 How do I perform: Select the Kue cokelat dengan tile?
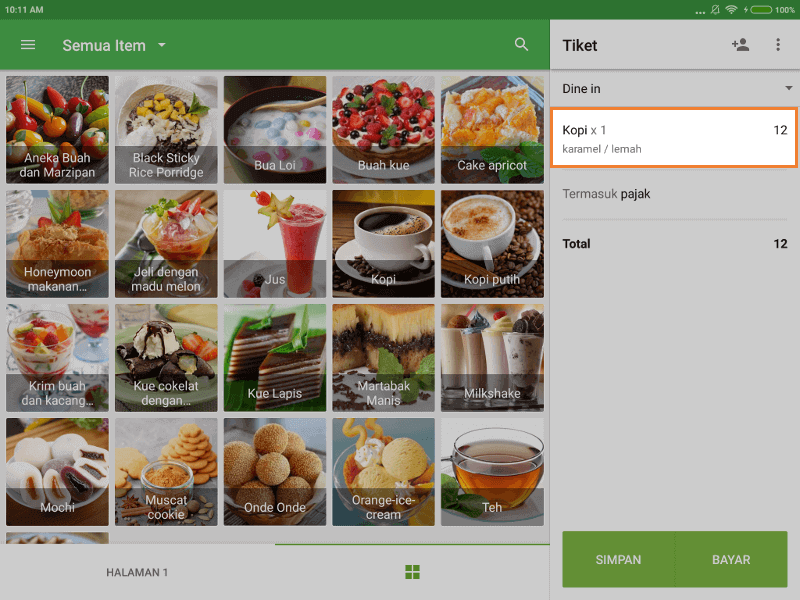pos(166,358)
